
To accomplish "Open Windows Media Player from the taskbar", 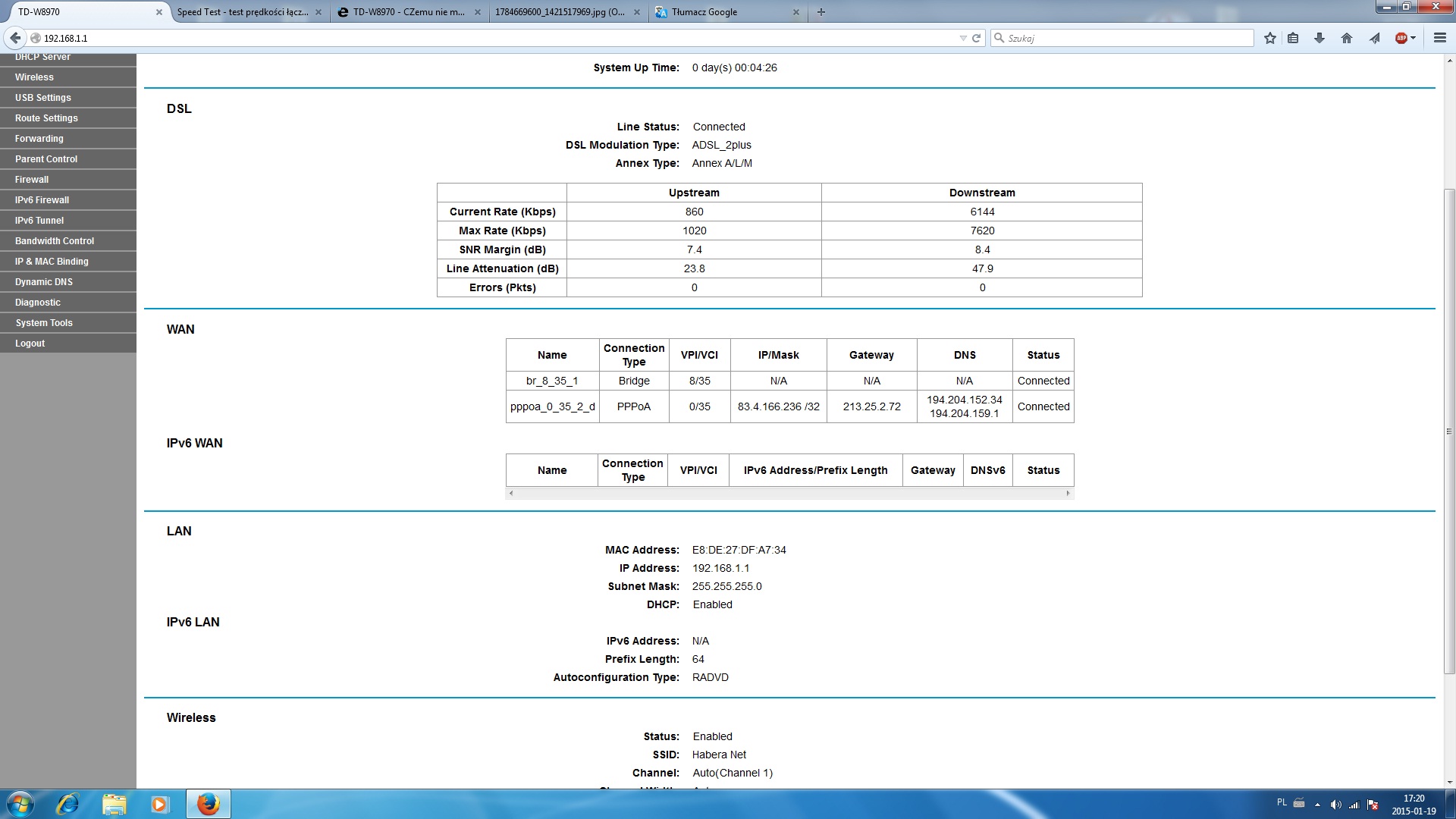I will [159, 804].
